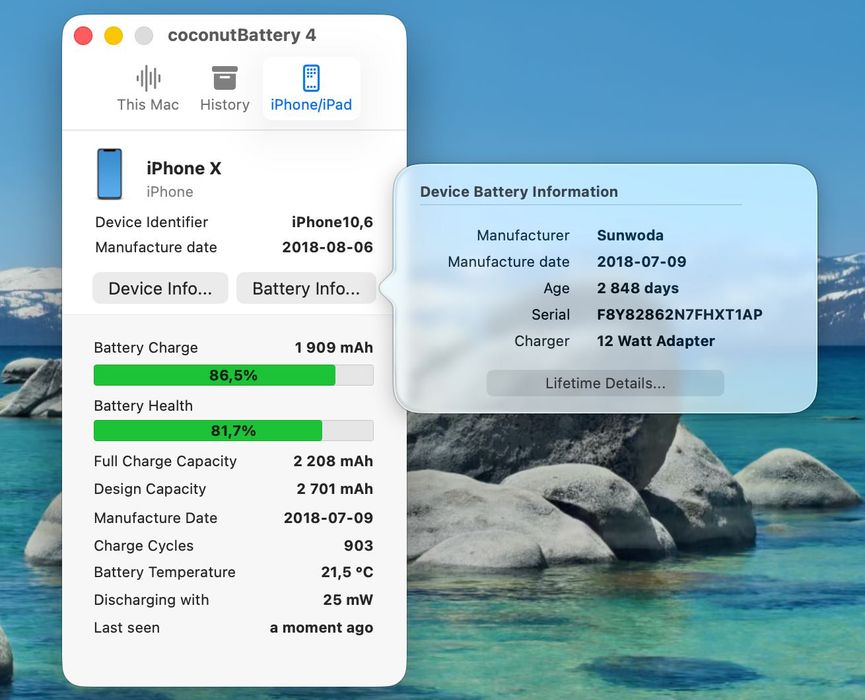Select the battery age 2 848 days
The width and height of the screenshot is (865, 700).
point(638,288)
